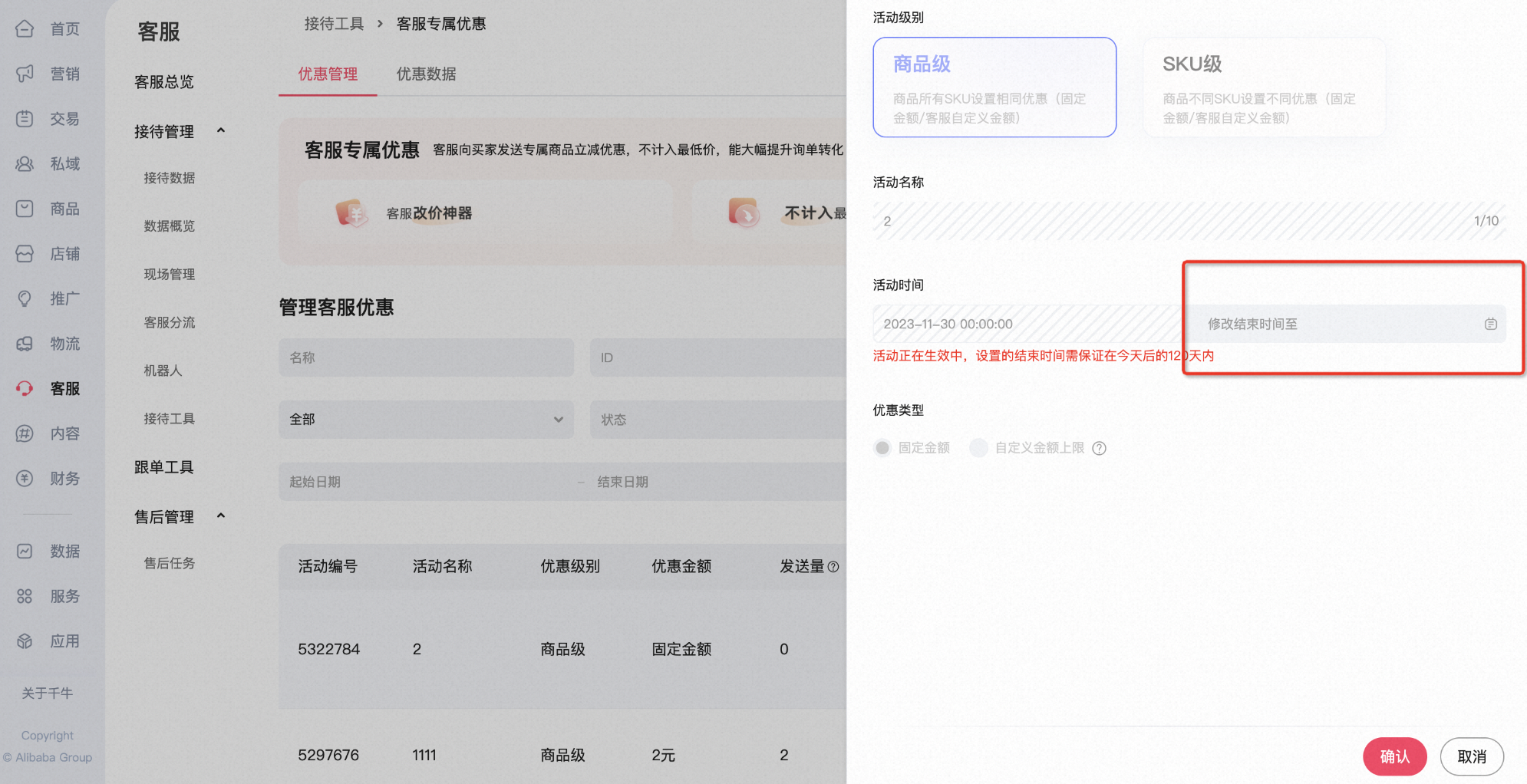Screen dimensions: 1527x784
Task: Open the 全部 dropdown filter
Action: pyautogui.click(x=426, y=420)
